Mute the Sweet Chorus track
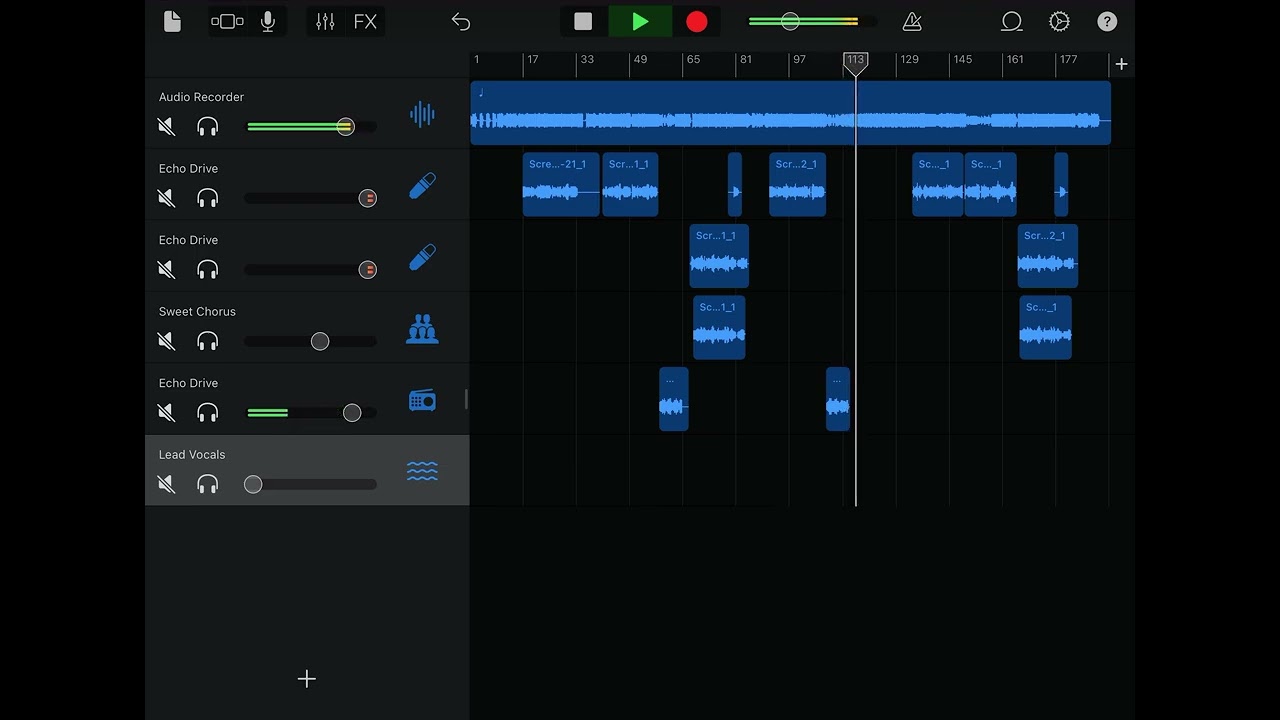This screenshot has height=720, width=1280. point(166,341)
